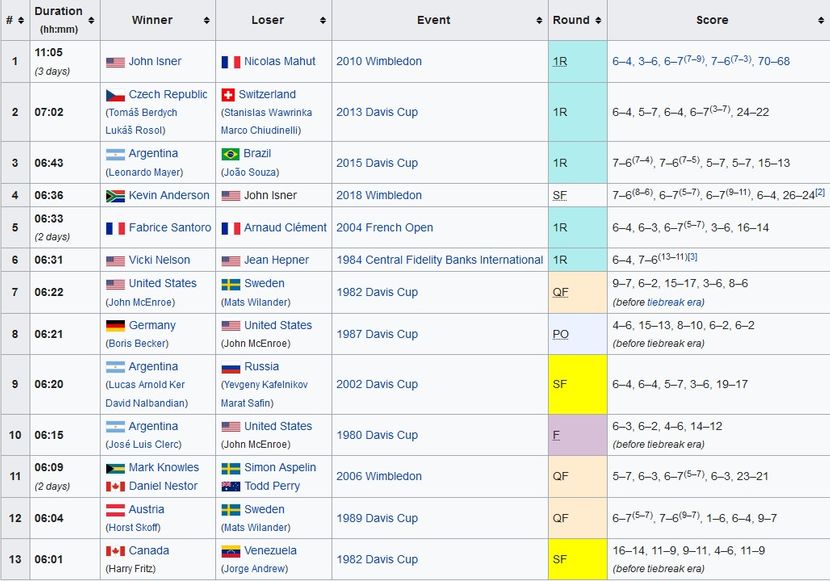The image size is (830, 581).
Task: Click the Switzerland flag icon
Action: point(228,95)
